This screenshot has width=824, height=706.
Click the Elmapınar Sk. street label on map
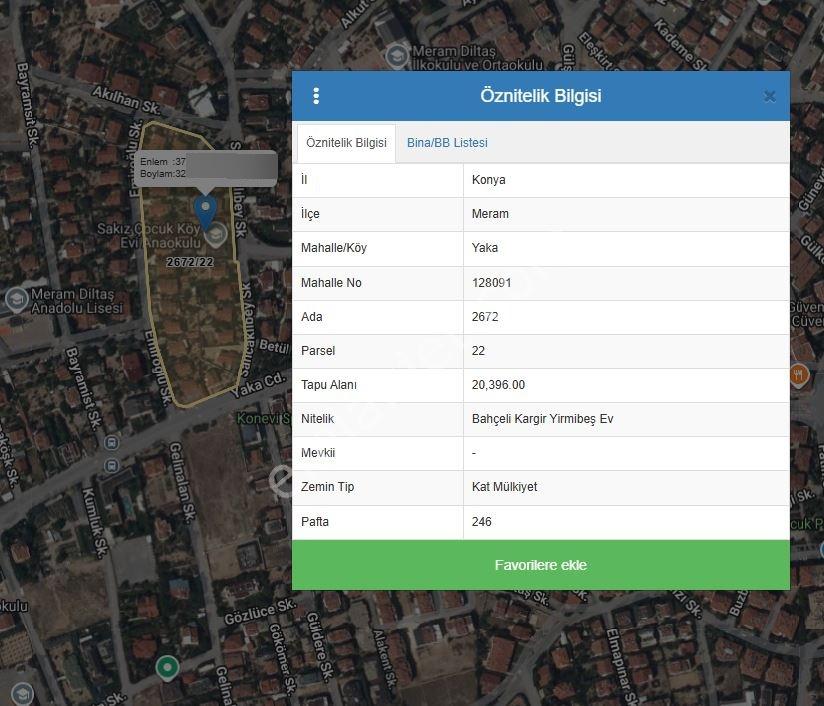(x=622, y=667)
